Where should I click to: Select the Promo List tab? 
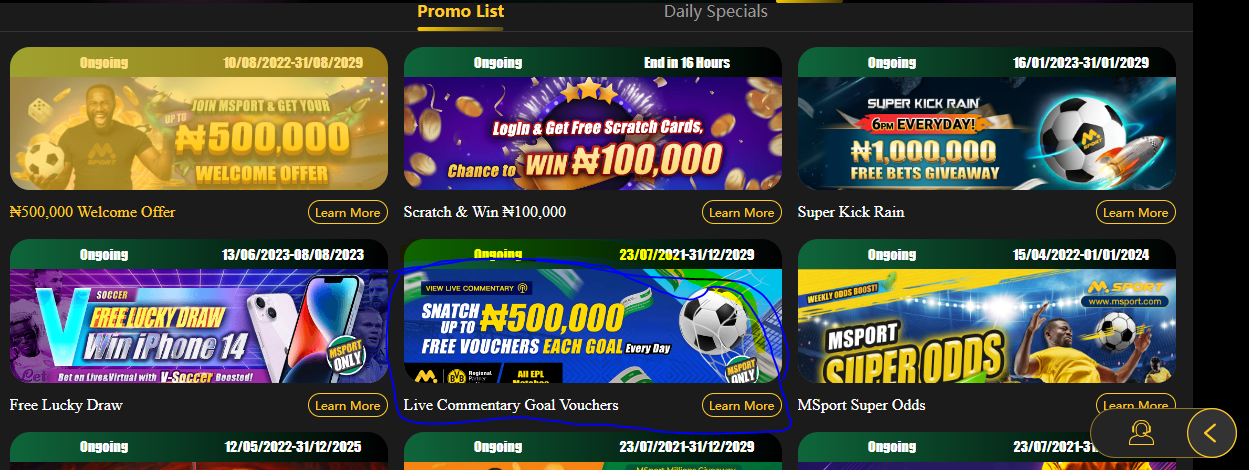[461, 12]
